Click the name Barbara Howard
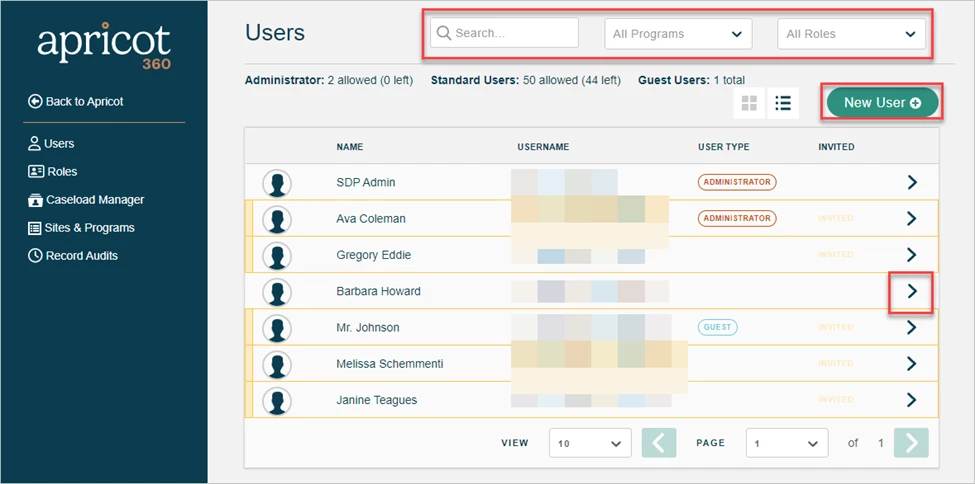 pyautogui.click(x=378, y=291)
